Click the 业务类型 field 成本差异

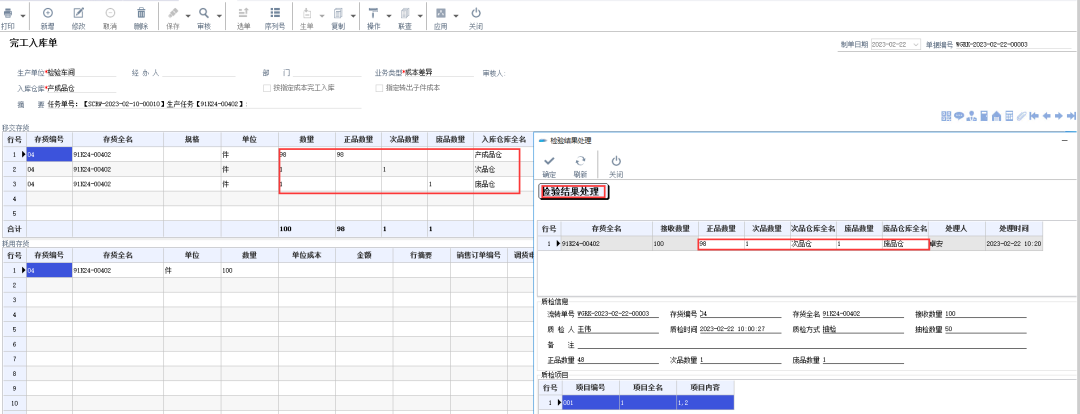pos(437,72)
